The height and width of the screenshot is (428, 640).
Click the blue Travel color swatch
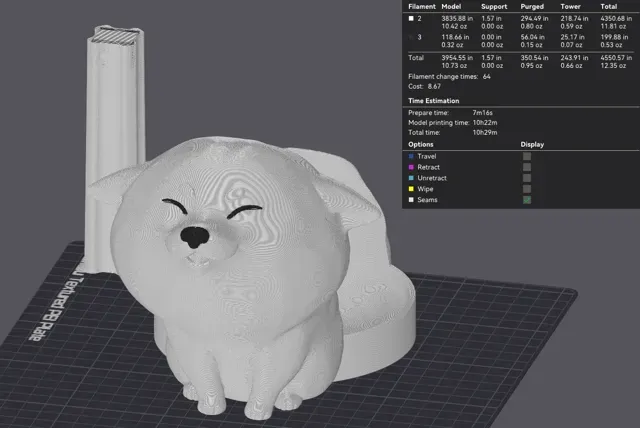tap(411, 156)
